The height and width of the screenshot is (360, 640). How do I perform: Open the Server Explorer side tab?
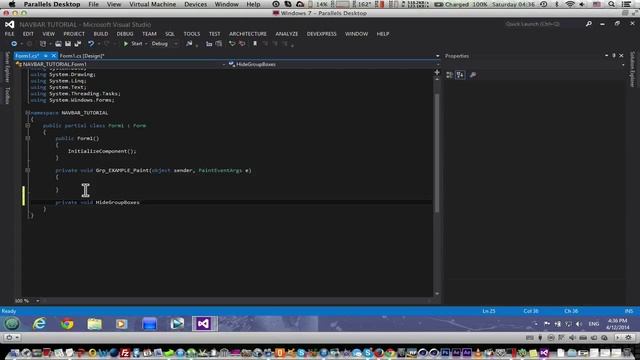pyautogui.click(x=7, y=67)
